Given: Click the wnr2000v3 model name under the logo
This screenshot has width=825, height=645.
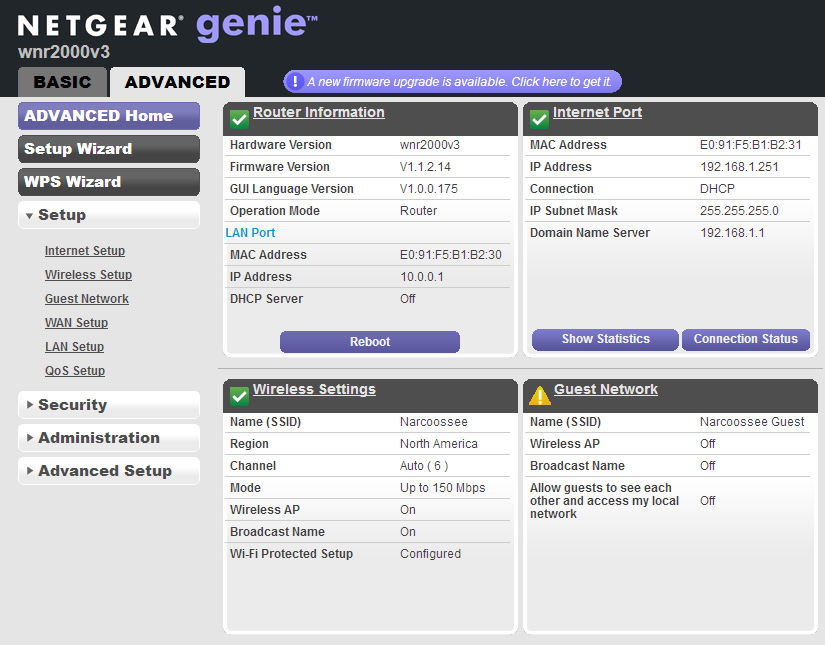Looking at the screenshot, I should 64,52.
